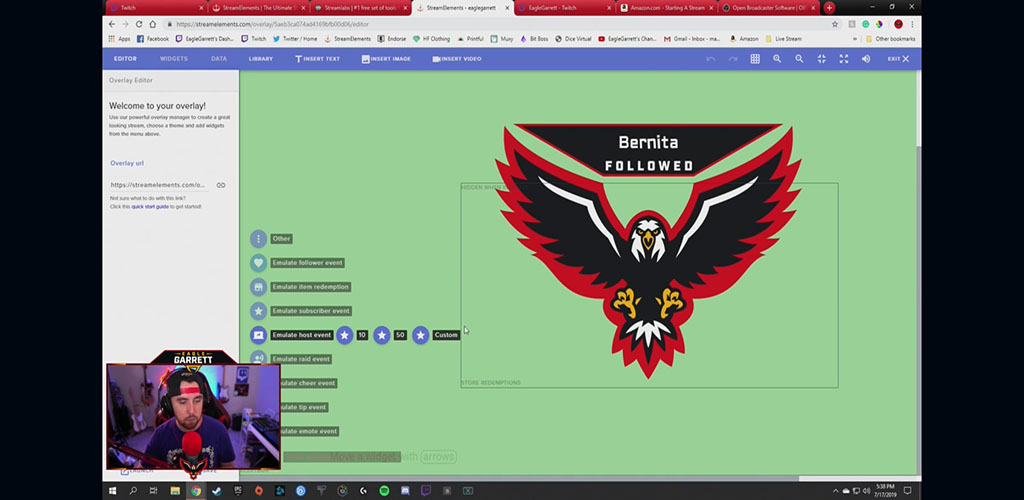This screenshot has width=1024, height=500.
Task: Switch to the EagleGarrett - Twitch browser tab
Action: 565,8
